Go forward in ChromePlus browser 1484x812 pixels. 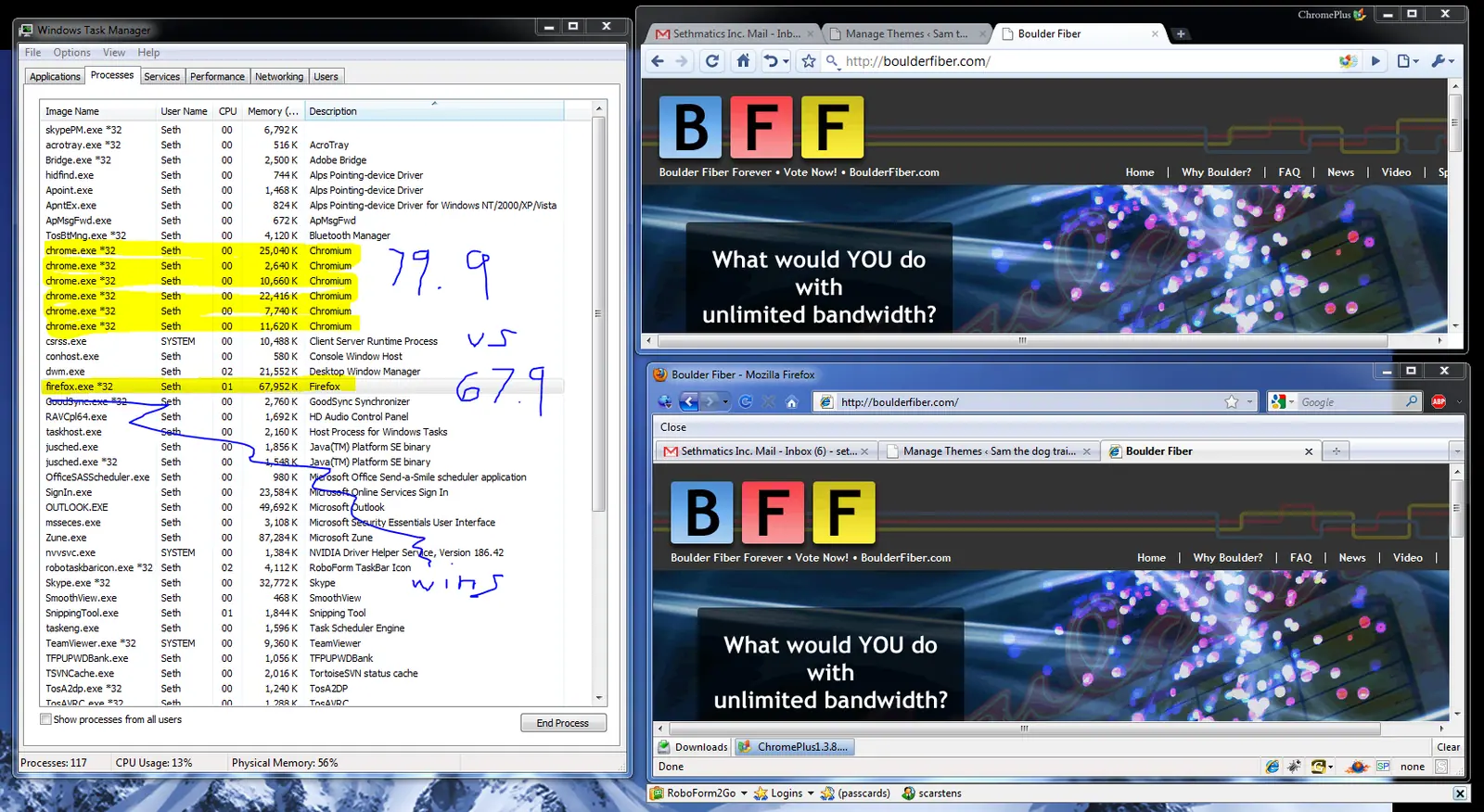(682, 61)
